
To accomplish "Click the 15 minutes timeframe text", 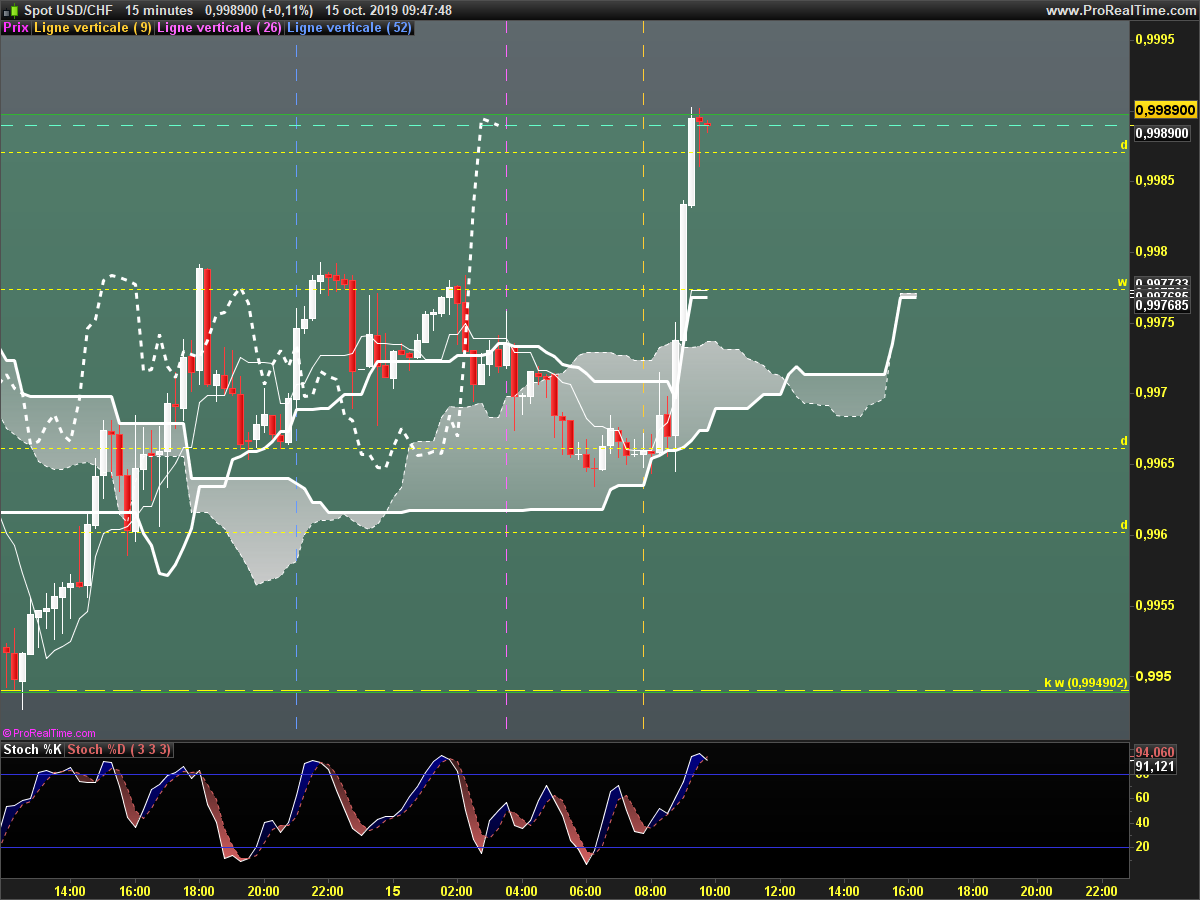I will 159,10.
